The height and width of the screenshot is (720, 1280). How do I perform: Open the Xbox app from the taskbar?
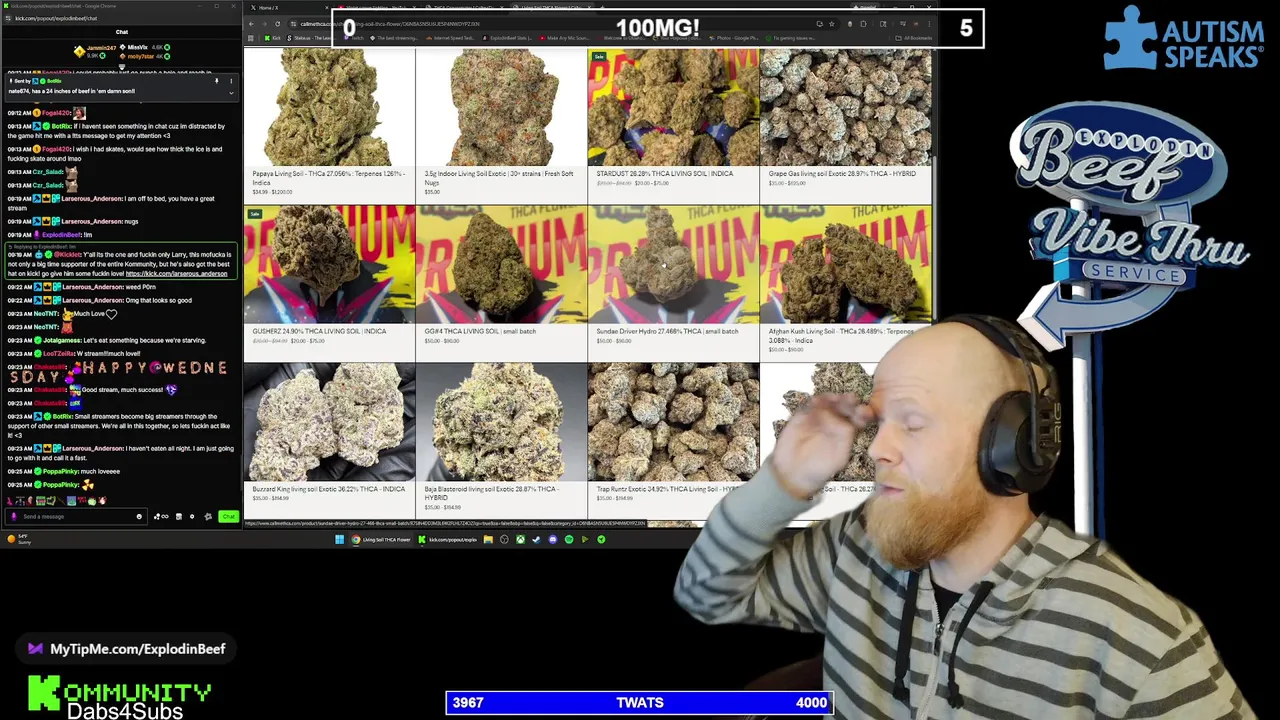520,539
